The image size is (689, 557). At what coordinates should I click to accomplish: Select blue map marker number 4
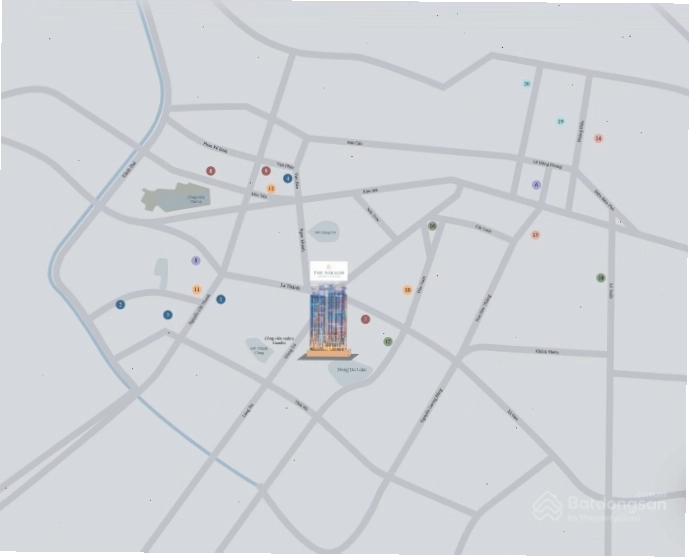(287, 178)
